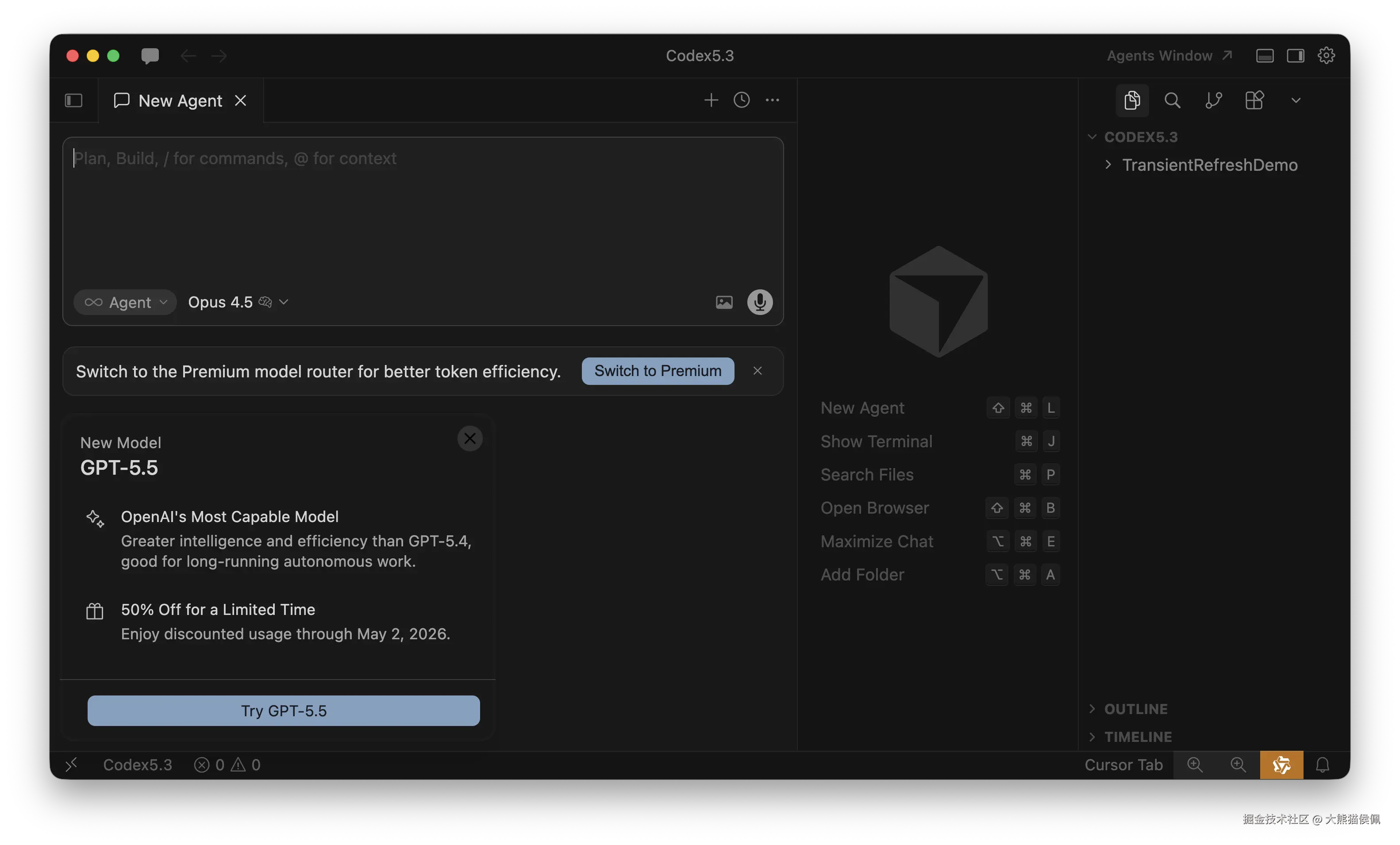Attach an image with the picture icon

(724, 302)
